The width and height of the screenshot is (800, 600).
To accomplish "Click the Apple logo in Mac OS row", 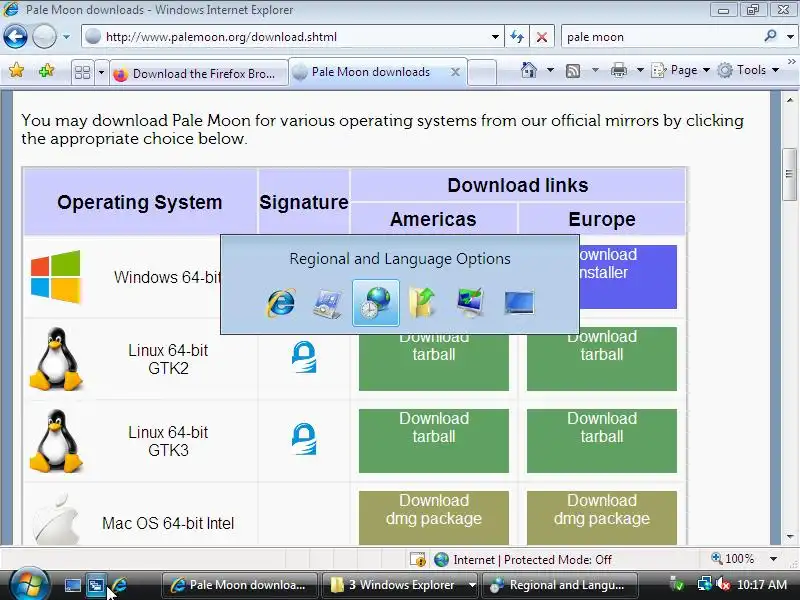I will [x=56, y=519].
